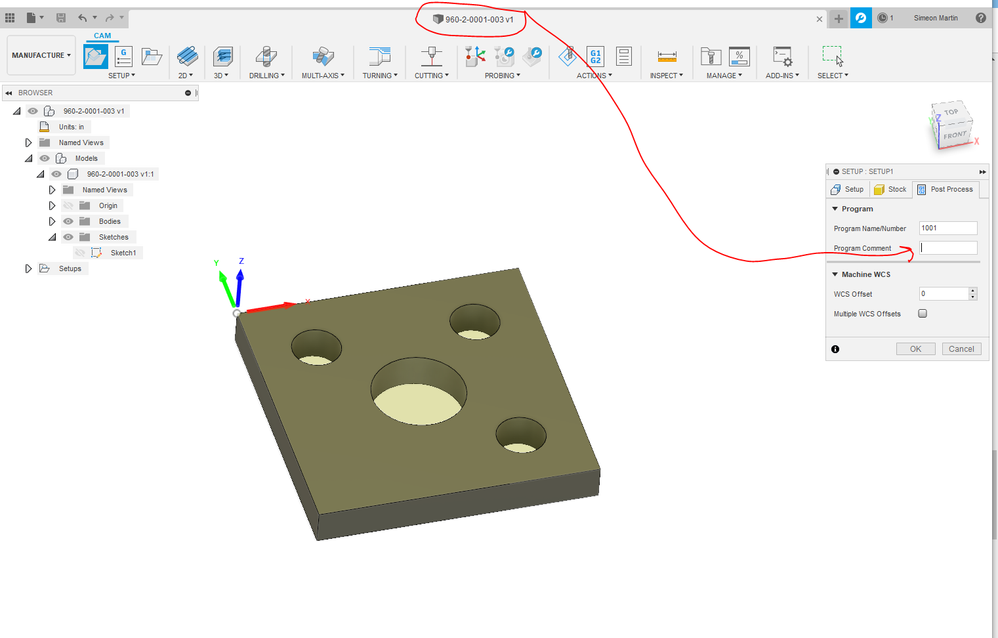This screenshot has height=638, width=998.
Task: Toggle visibility of 960-2-0001-003 v1:1 component
Action: tap(57, 174)
